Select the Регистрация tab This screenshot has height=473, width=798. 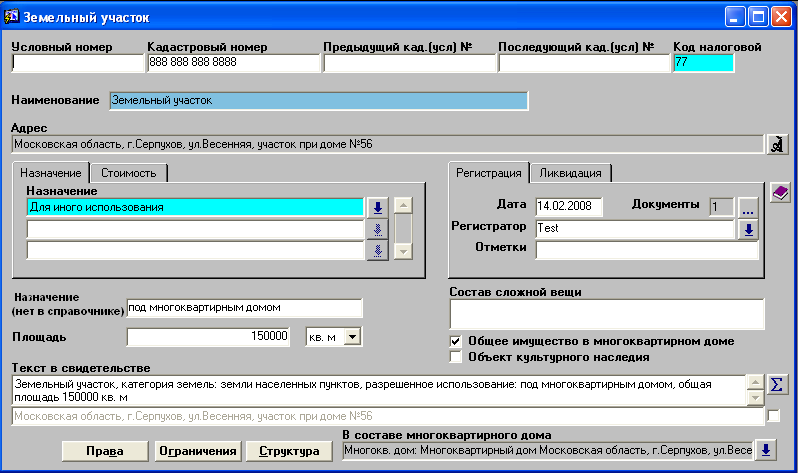(489, 173)
